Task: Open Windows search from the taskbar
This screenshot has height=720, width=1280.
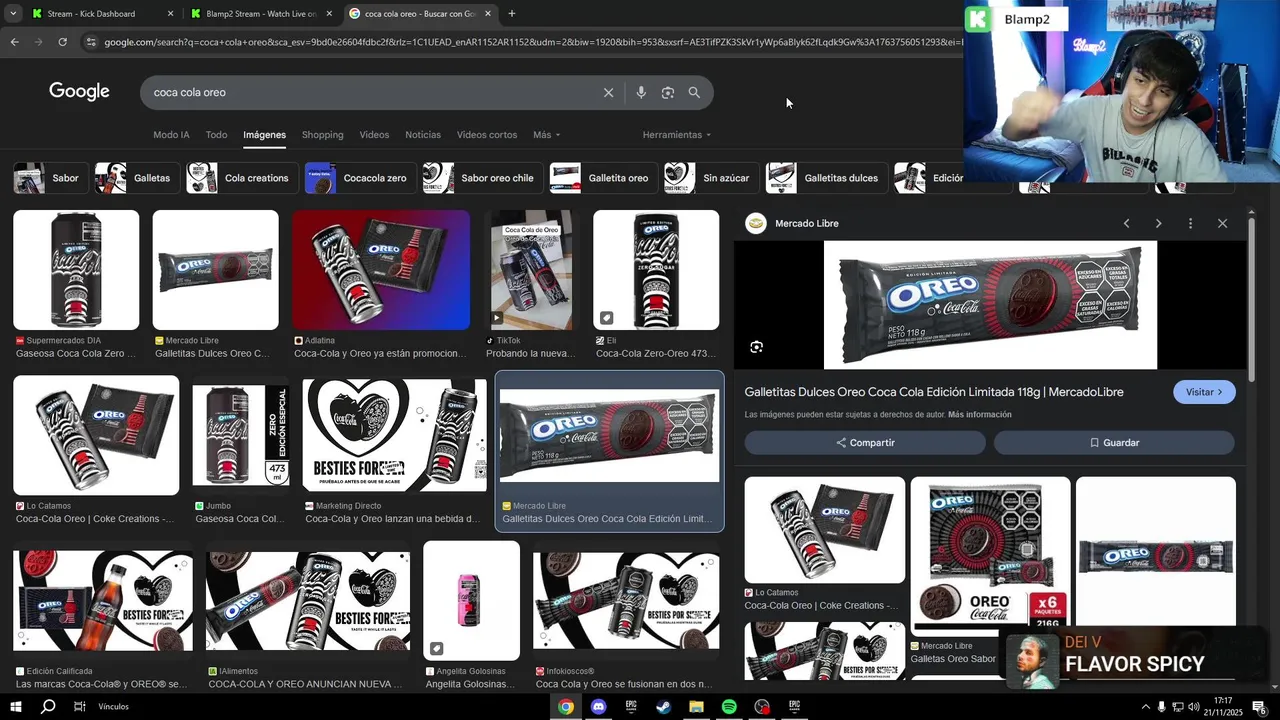Action: pyautogui.click(x=47, y=707)
